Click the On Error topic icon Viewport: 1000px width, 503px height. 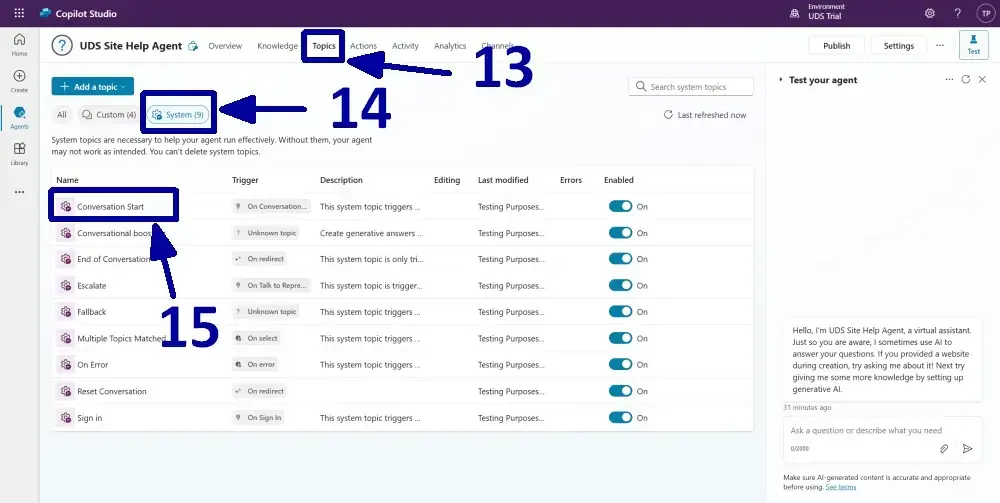click(66, 365)
